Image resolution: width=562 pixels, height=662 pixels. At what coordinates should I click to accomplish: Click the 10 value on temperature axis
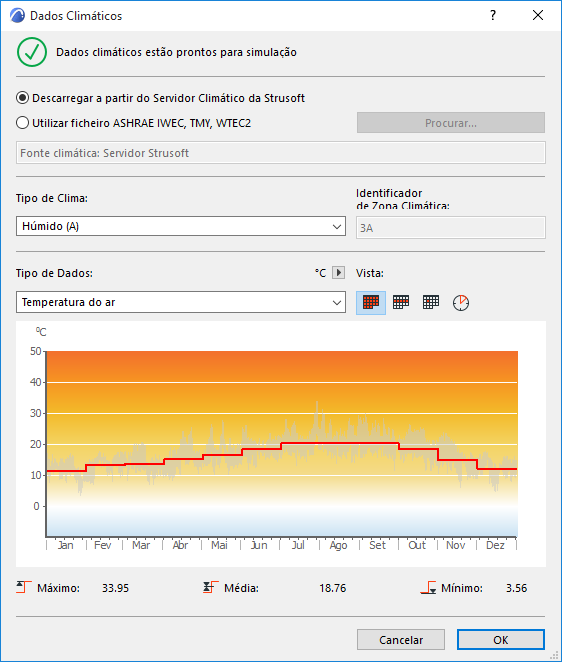click(35, 475)
